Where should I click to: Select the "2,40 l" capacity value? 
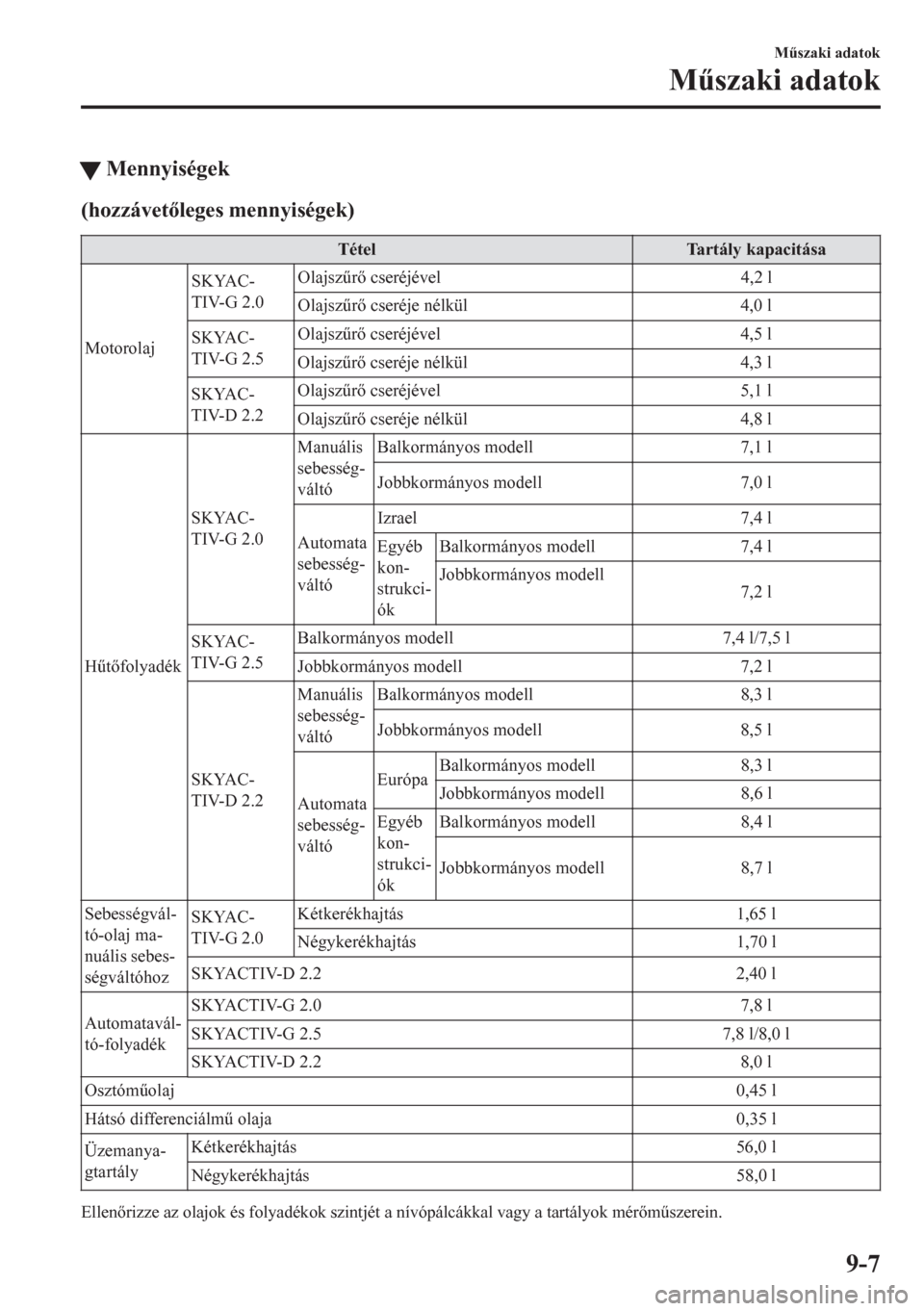[x=757, y=974]
